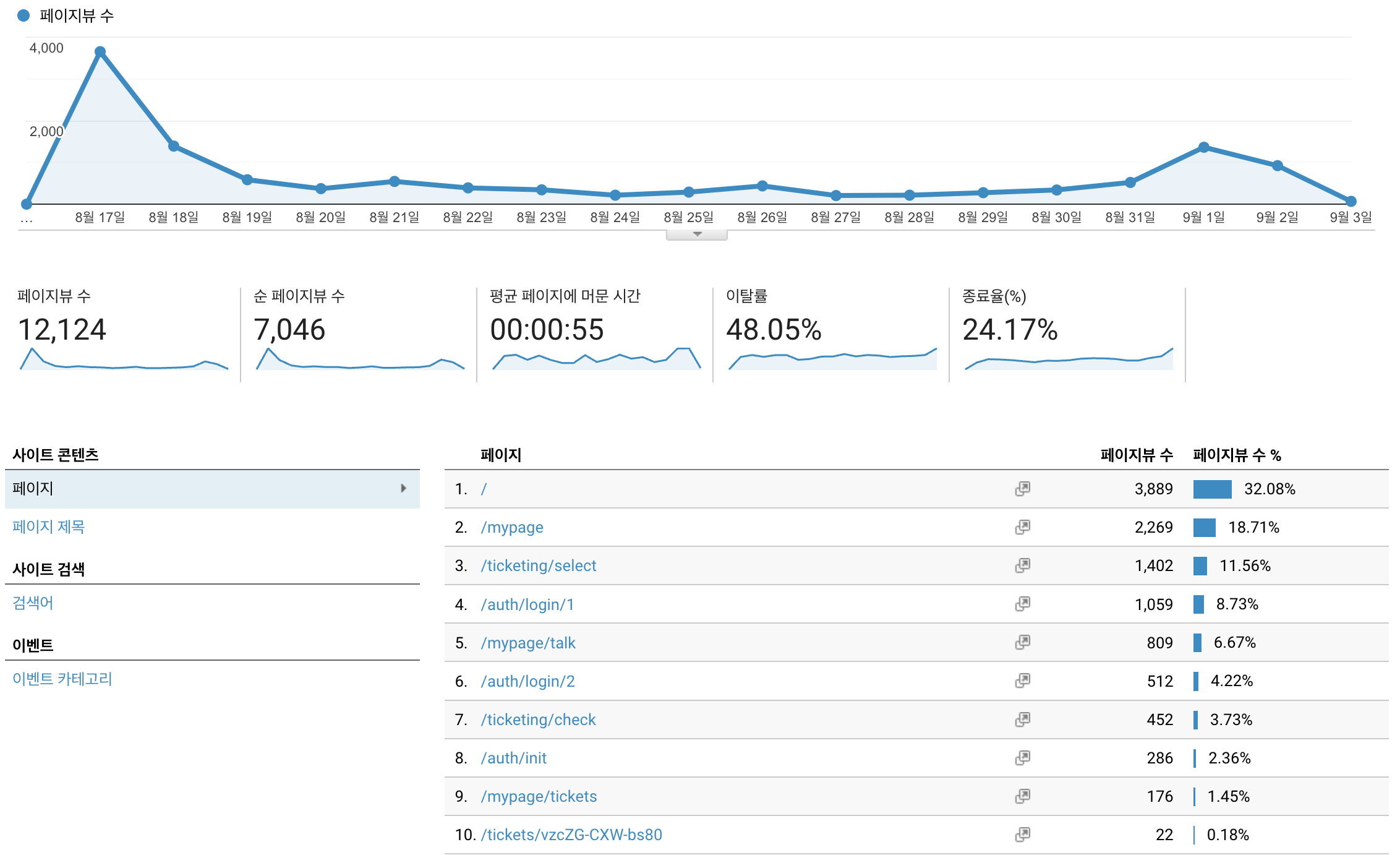Select the 페이지 제목 menu item

tap(48, 526)
